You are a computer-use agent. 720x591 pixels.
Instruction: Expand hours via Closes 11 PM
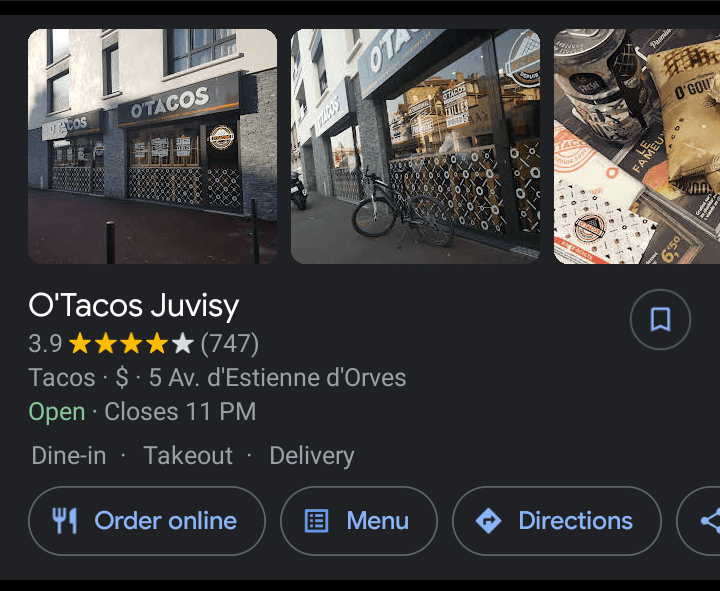180,411
